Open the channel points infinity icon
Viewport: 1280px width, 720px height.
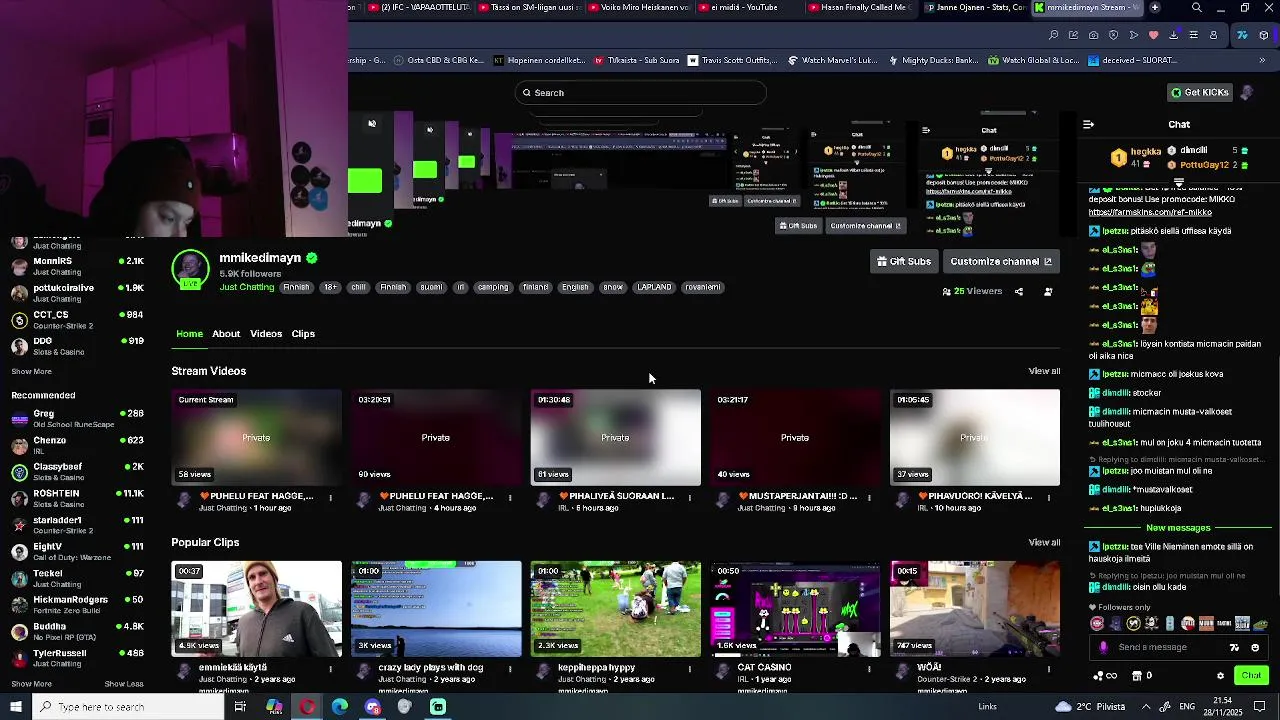click(x=1105, y=676)
